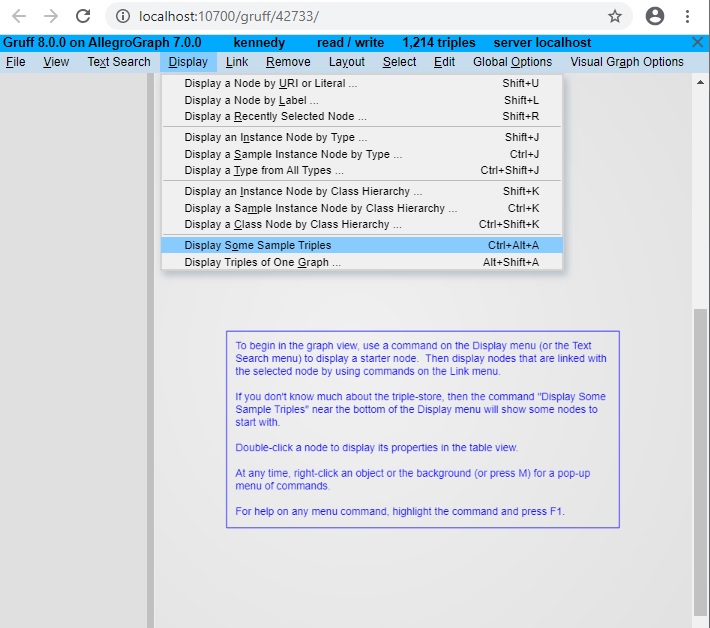
Task: Click the site information icon
Action: (123, 16)
